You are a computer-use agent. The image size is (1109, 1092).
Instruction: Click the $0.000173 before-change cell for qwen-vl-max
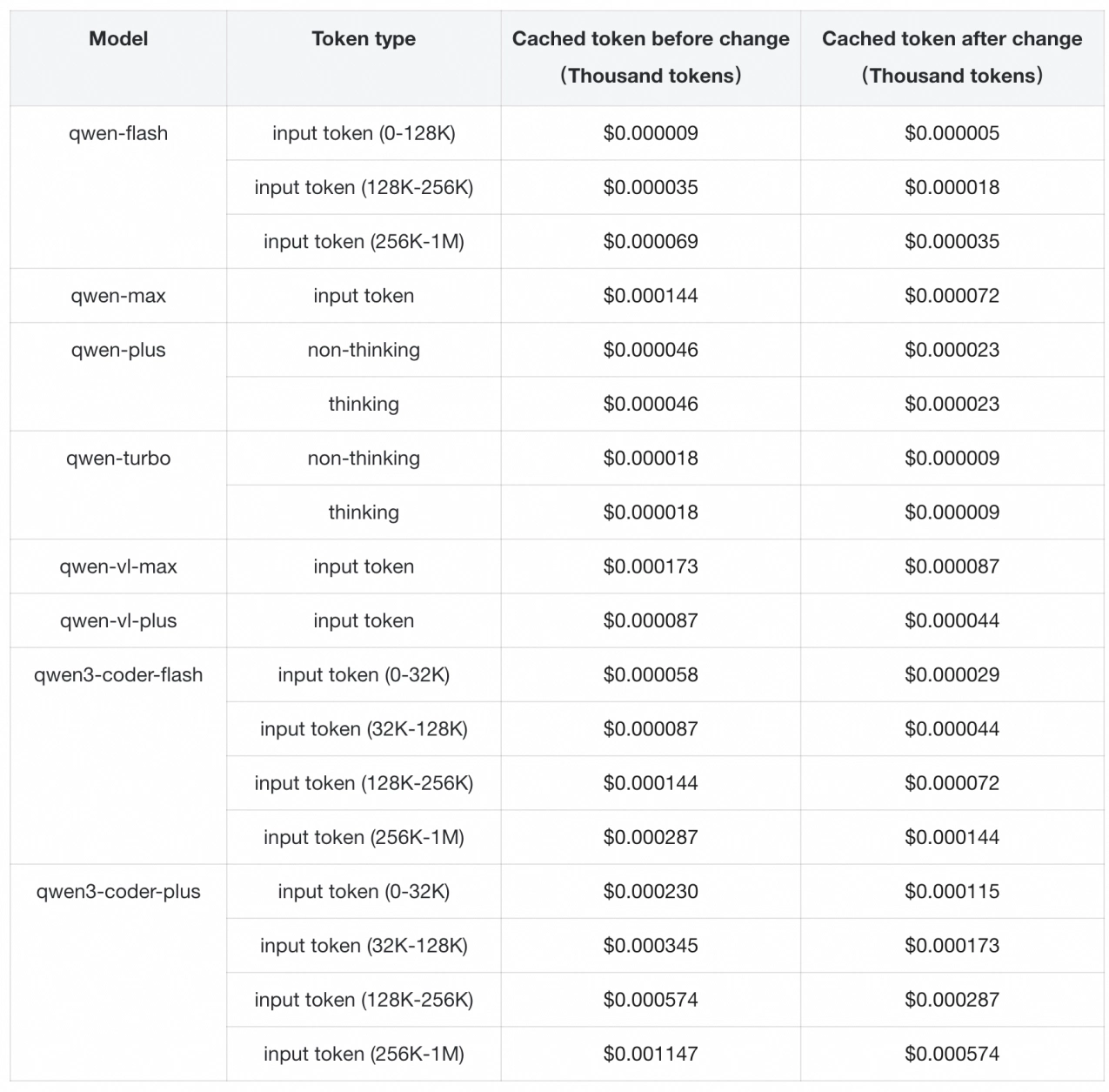651,567
